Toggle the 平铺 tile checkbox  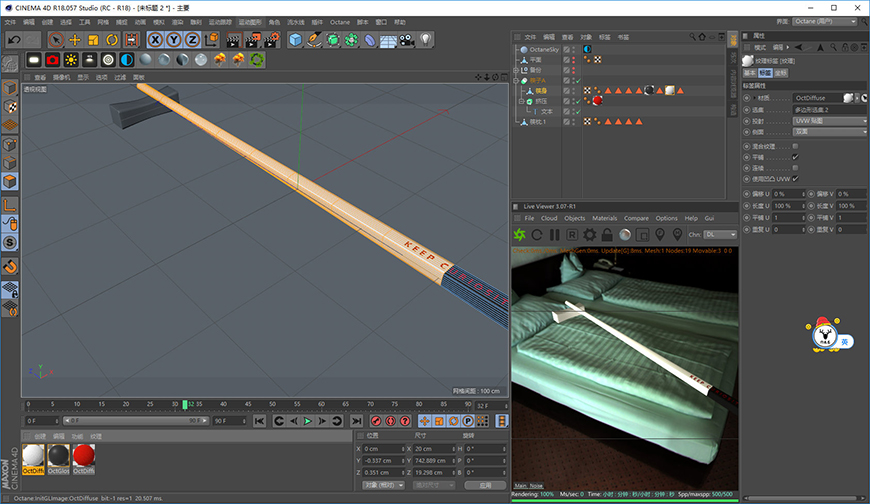pyautogui.click(x=795, y=157)
